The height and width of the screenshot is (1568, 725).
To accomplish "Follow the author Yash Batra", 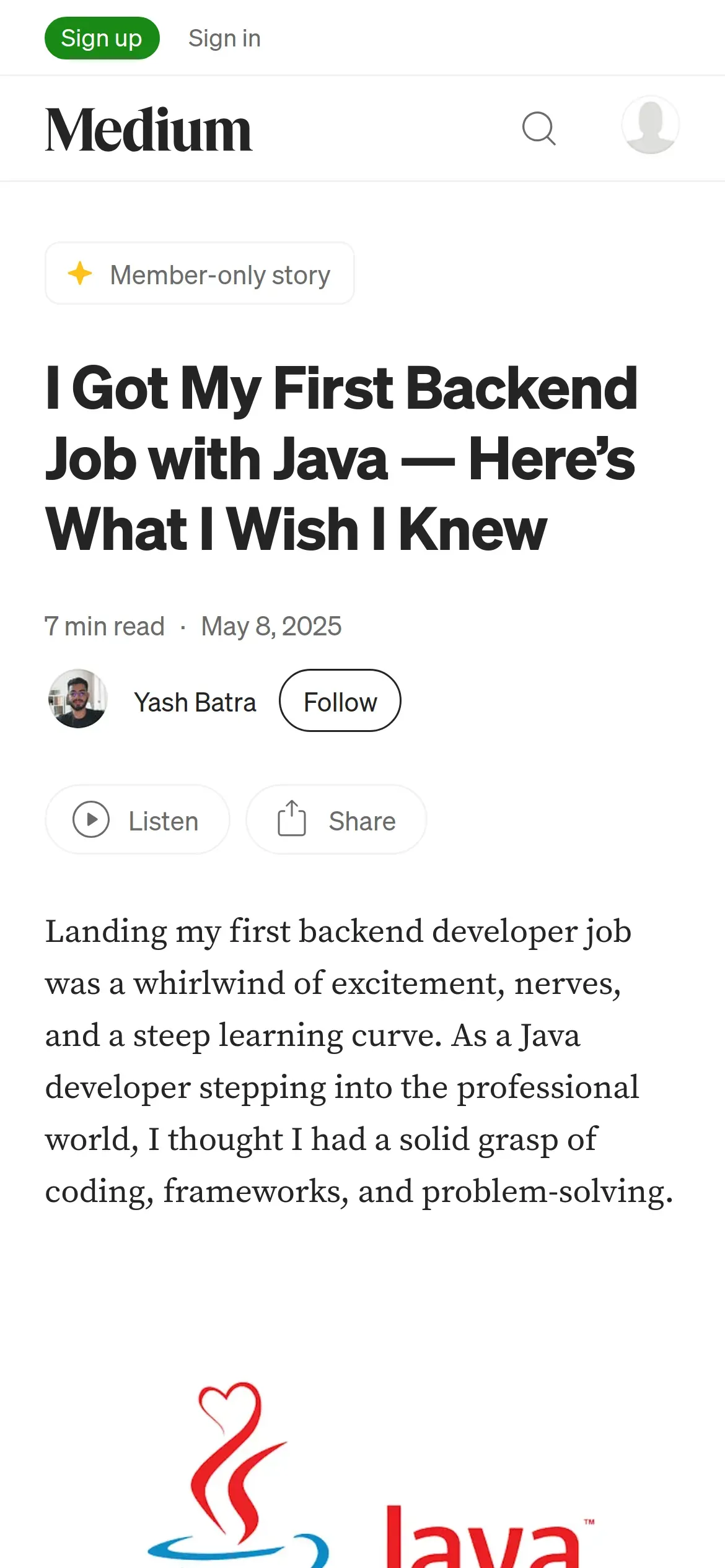I will [340, 701].
